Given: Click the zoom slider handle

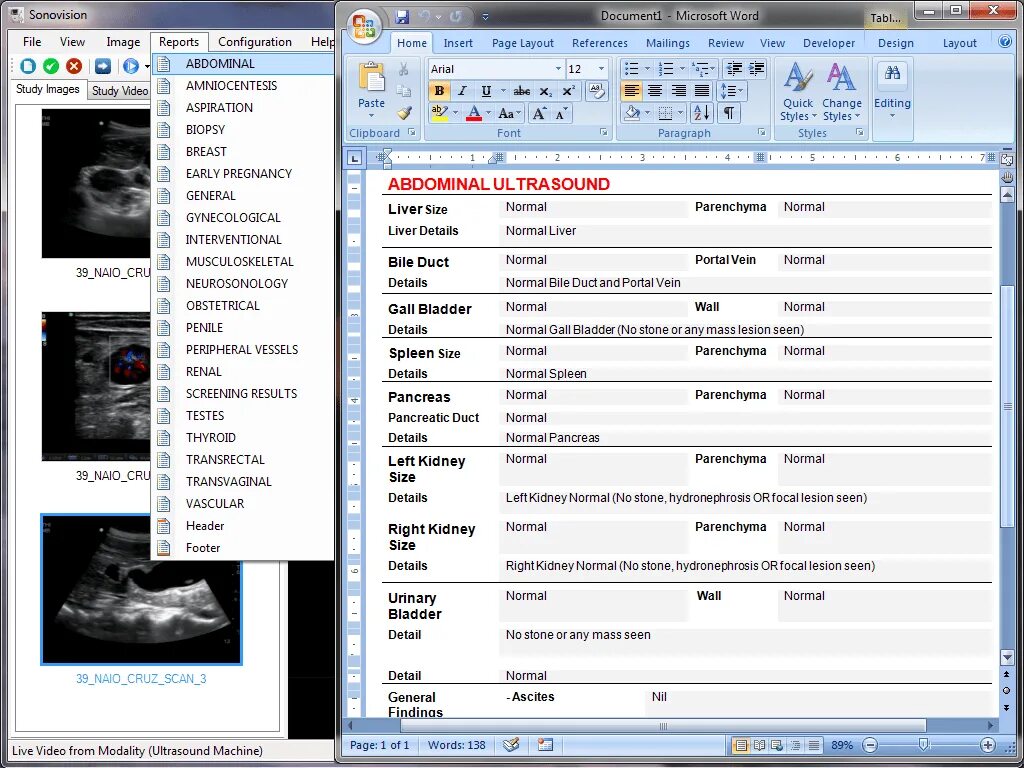Looking at the screenshot, I should pos(923,744).
